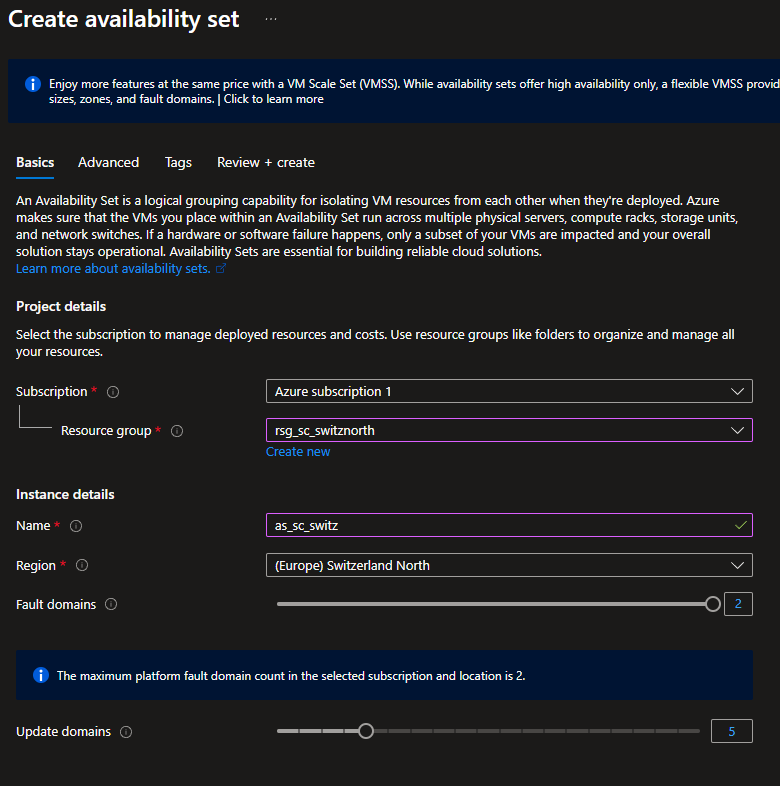The width and height of the screenshot is (780, 786).
Task: Click the info icon next to Name
Action: point(76,526)
